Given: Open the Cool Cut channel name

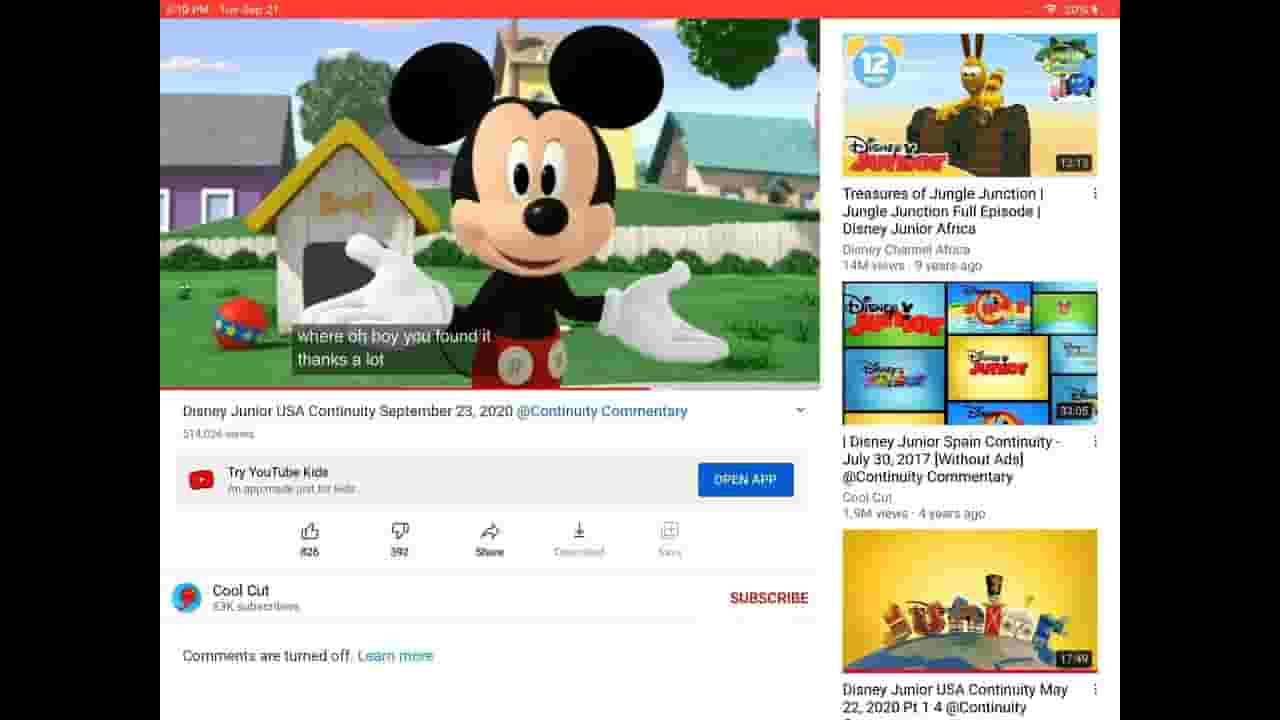Looking at the screenshot, I should point(241,590).
